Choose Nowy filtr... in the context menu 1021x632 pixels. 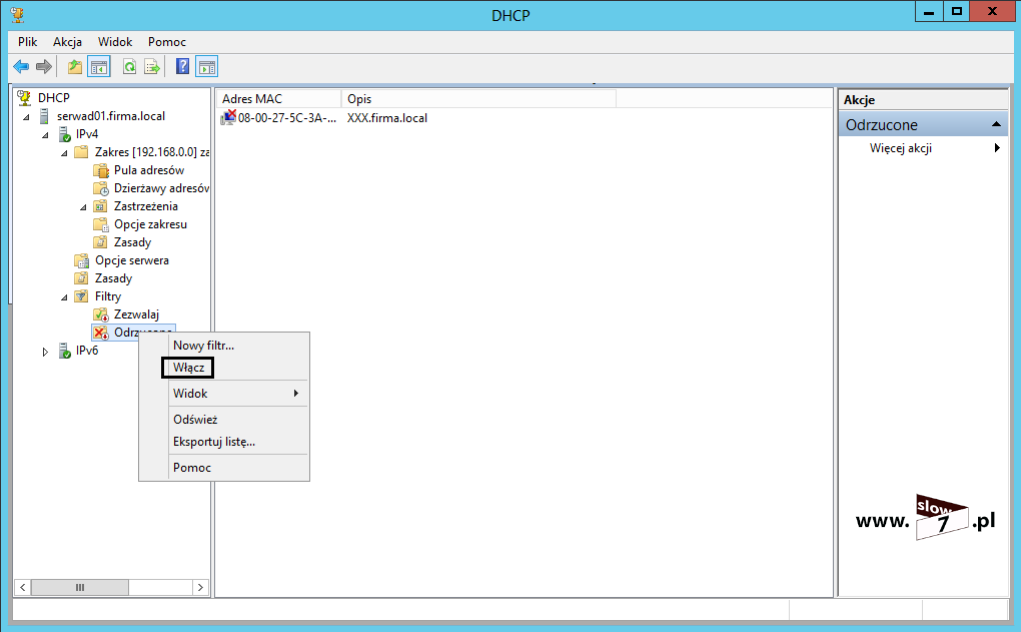click(203, 345)
